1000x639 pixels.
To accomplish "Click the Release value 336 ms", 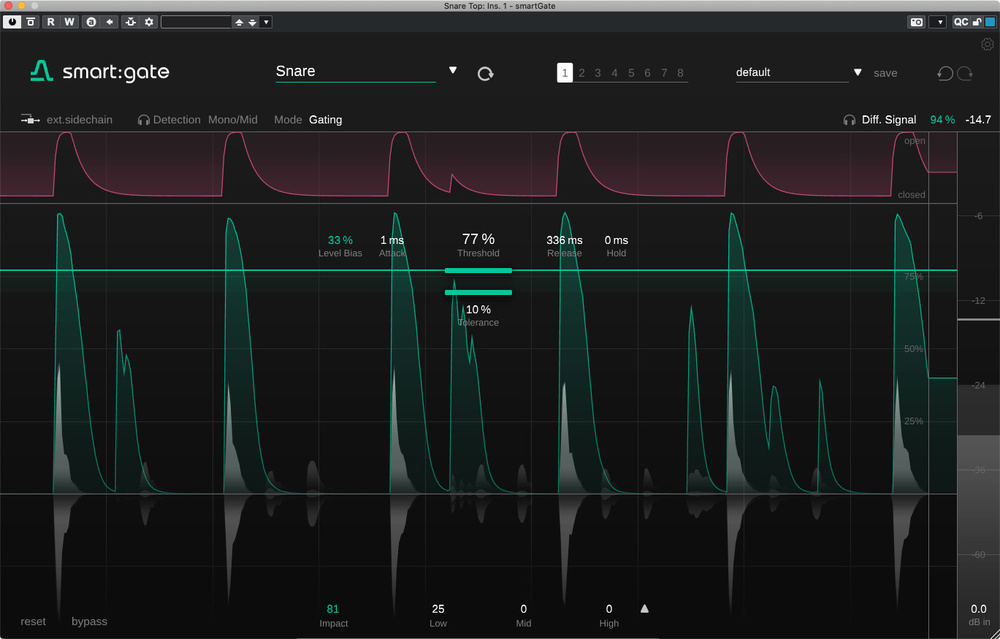I will [x=564, y=240].
